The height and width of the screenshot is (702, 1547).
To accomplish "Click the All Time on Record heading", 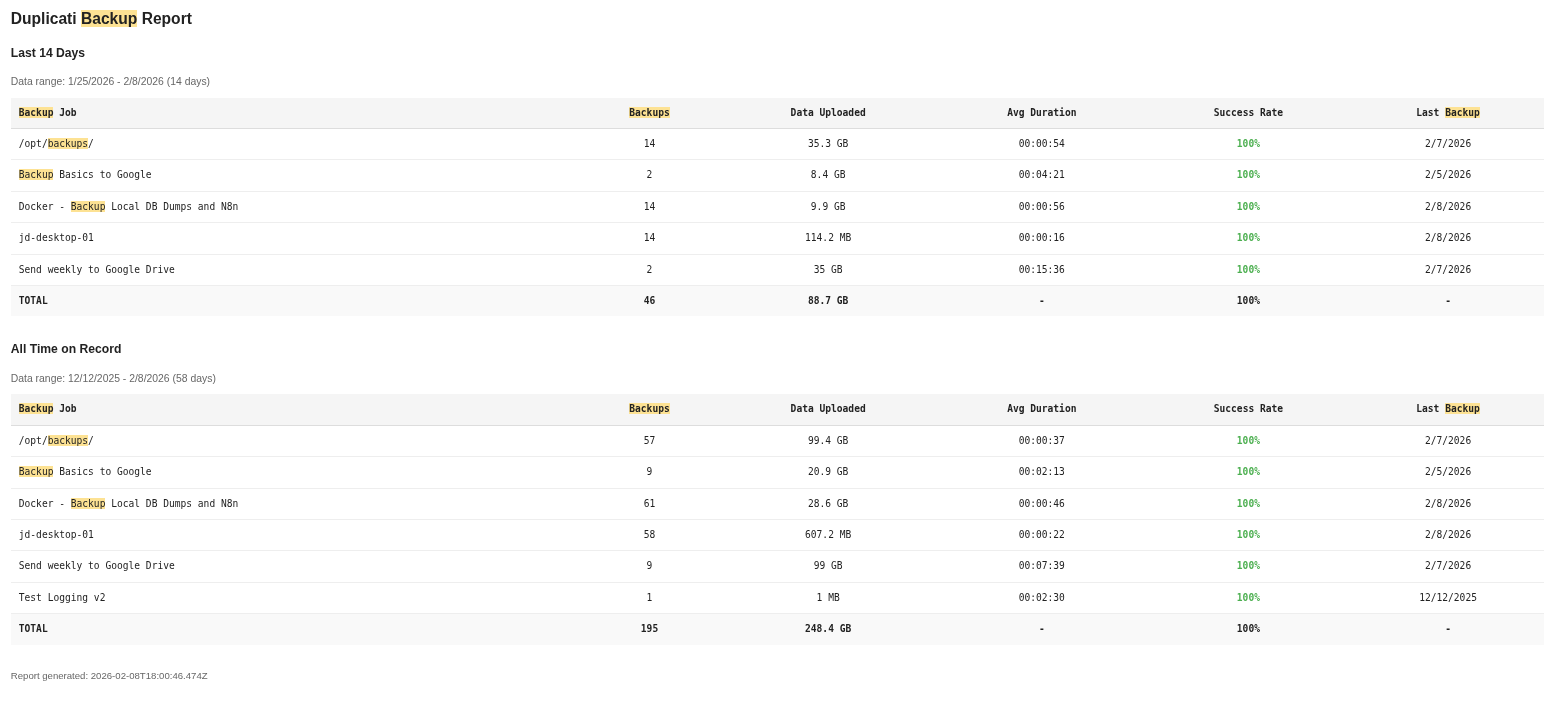I will pyautogui.click(x=66, y=349).
